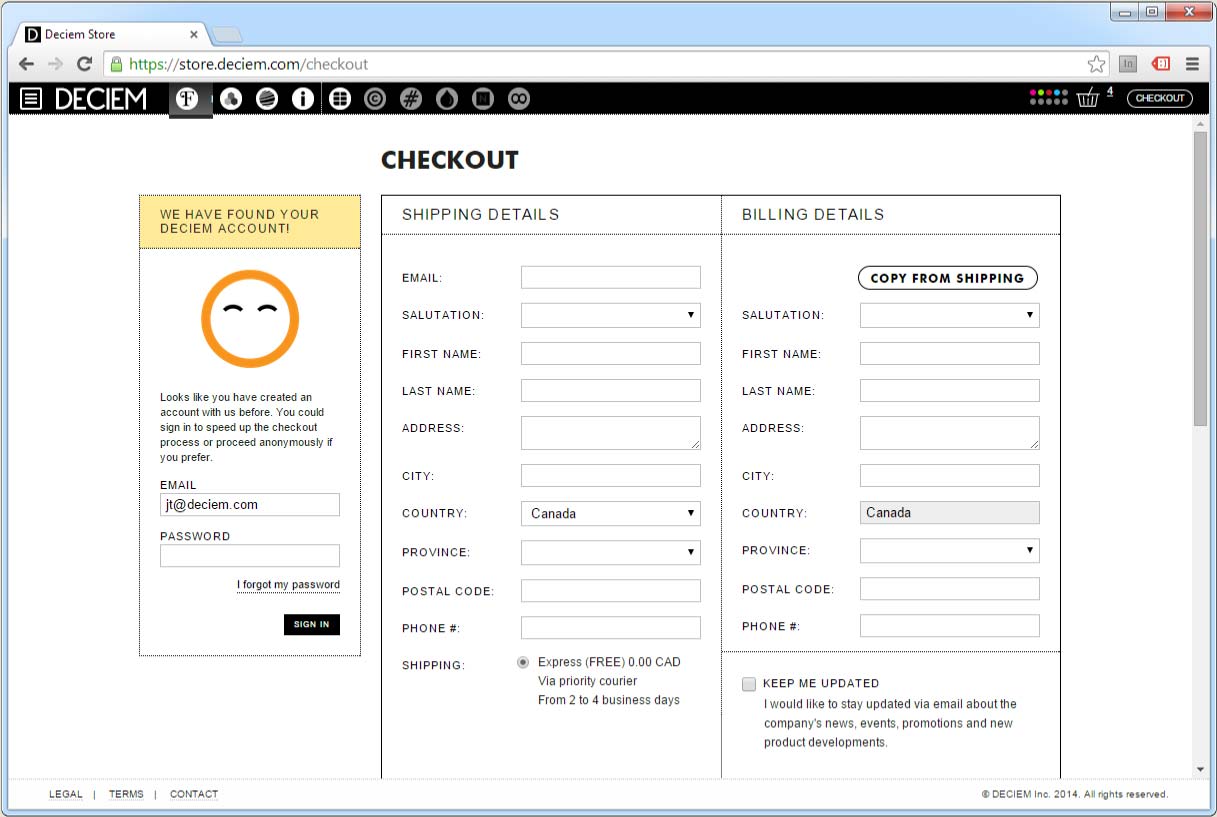Click the browser forward arrow

point(56,64)
